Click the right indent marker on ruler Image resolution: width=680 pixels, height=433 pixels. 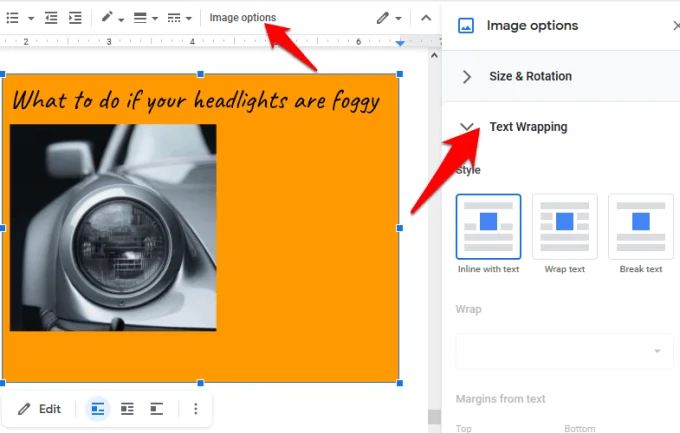point(400,43)
